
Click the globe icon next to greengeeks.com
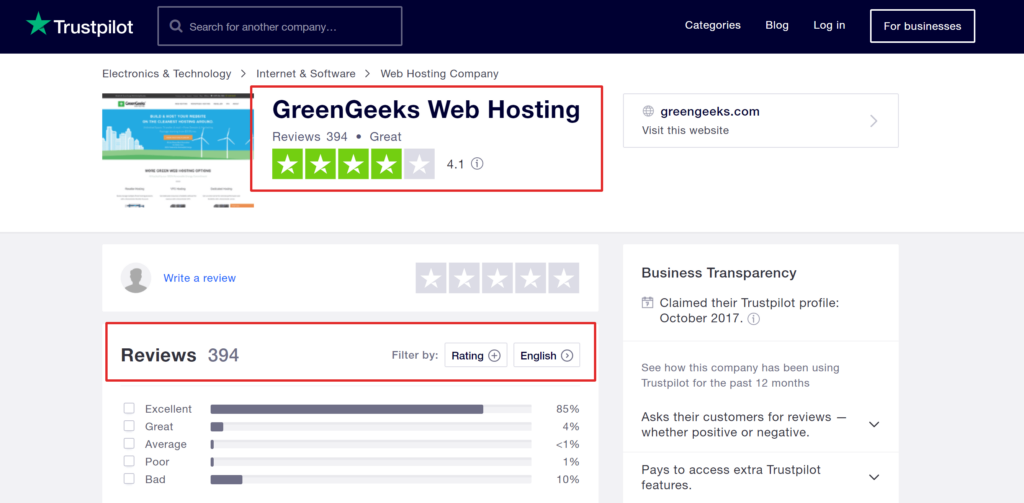648,111
